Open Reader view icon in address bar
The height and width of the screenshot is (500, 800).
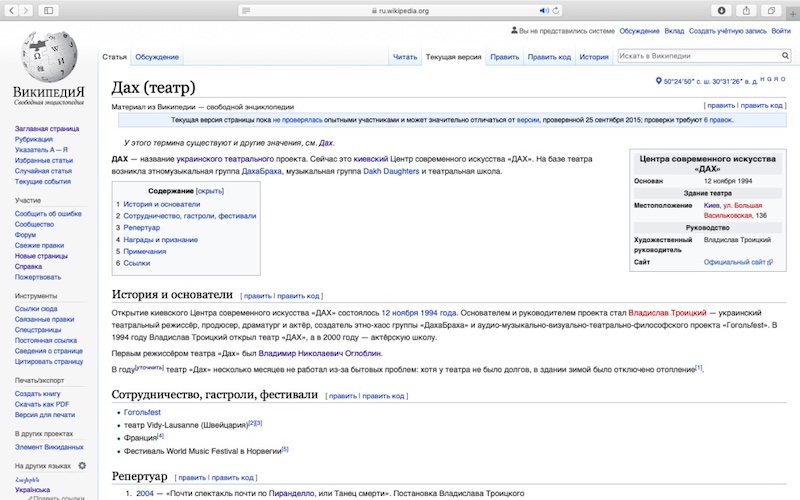(x=246, y=10)
